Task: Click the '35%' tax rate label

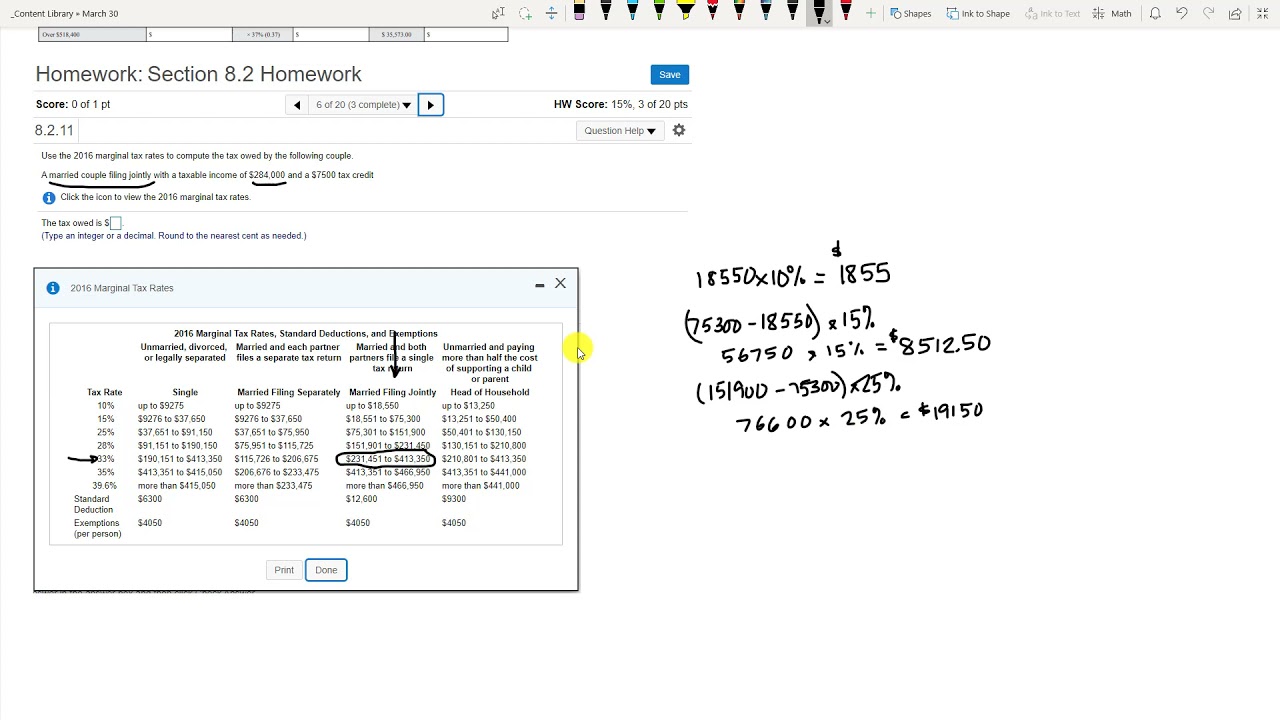Action: (105, 472)
